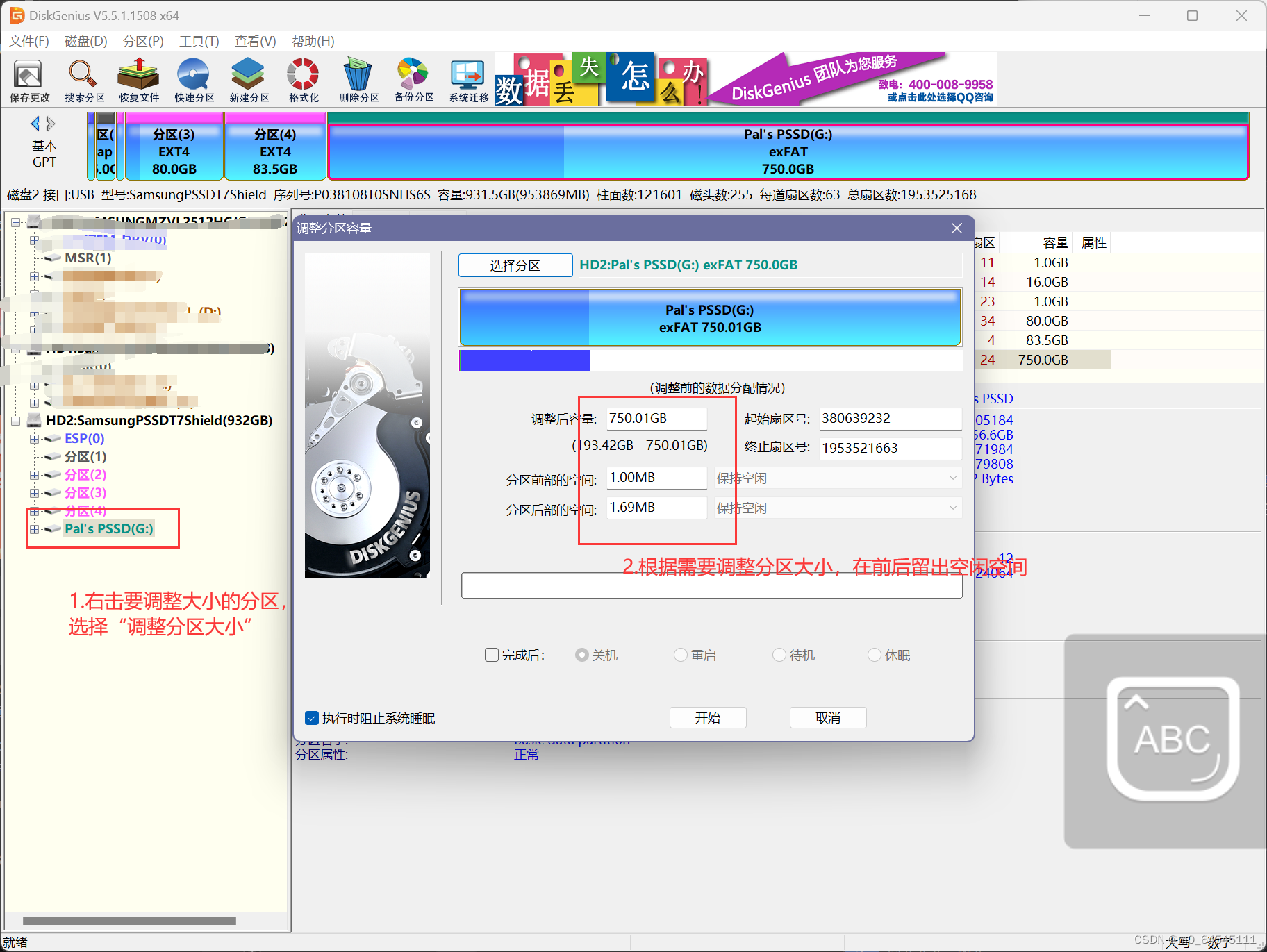The width and height of the screenshot is (1267, 952).
Task: Close the resize partition dialog
Action: [x=957, y=228]
